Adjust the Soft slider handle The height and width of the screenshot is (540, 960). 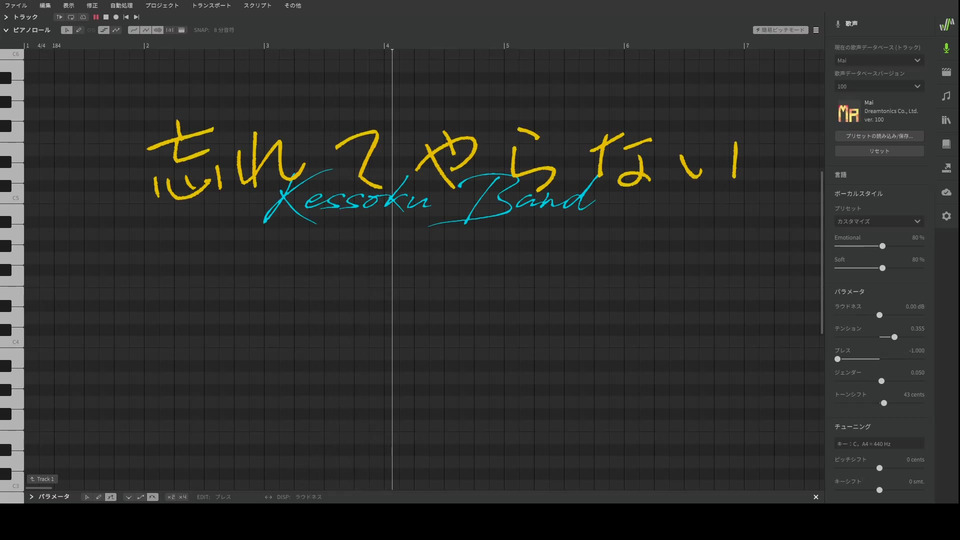pyautogui.click(x=882, y=268)
